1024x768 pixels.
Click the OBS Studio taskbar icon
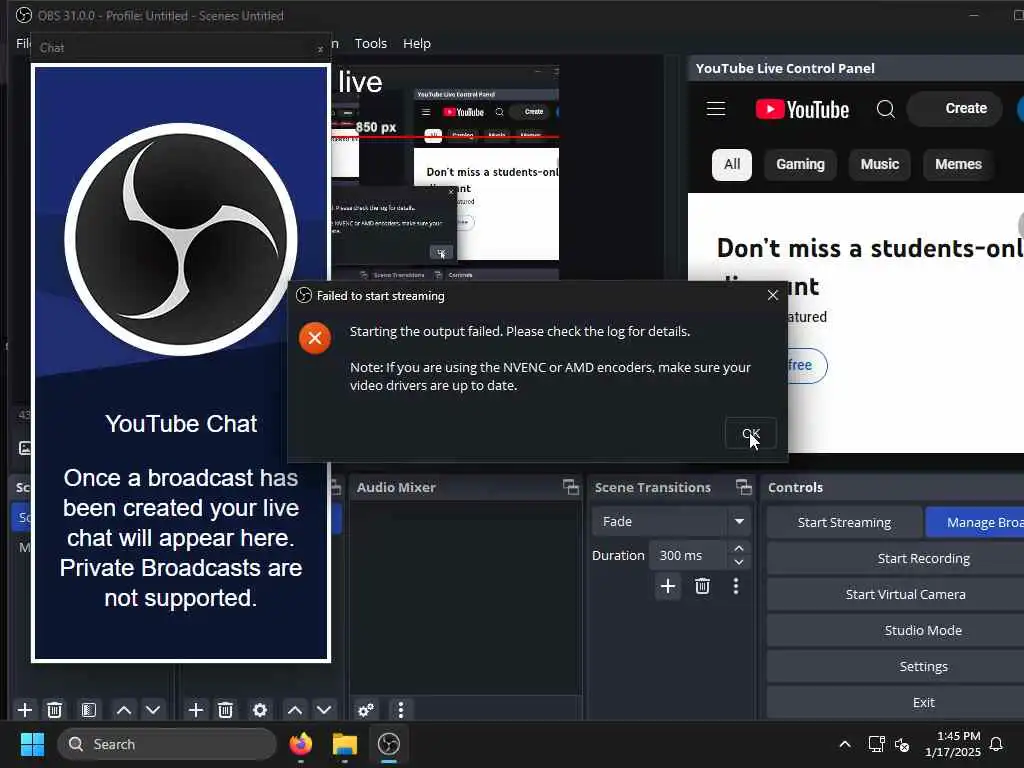point(389,744)
